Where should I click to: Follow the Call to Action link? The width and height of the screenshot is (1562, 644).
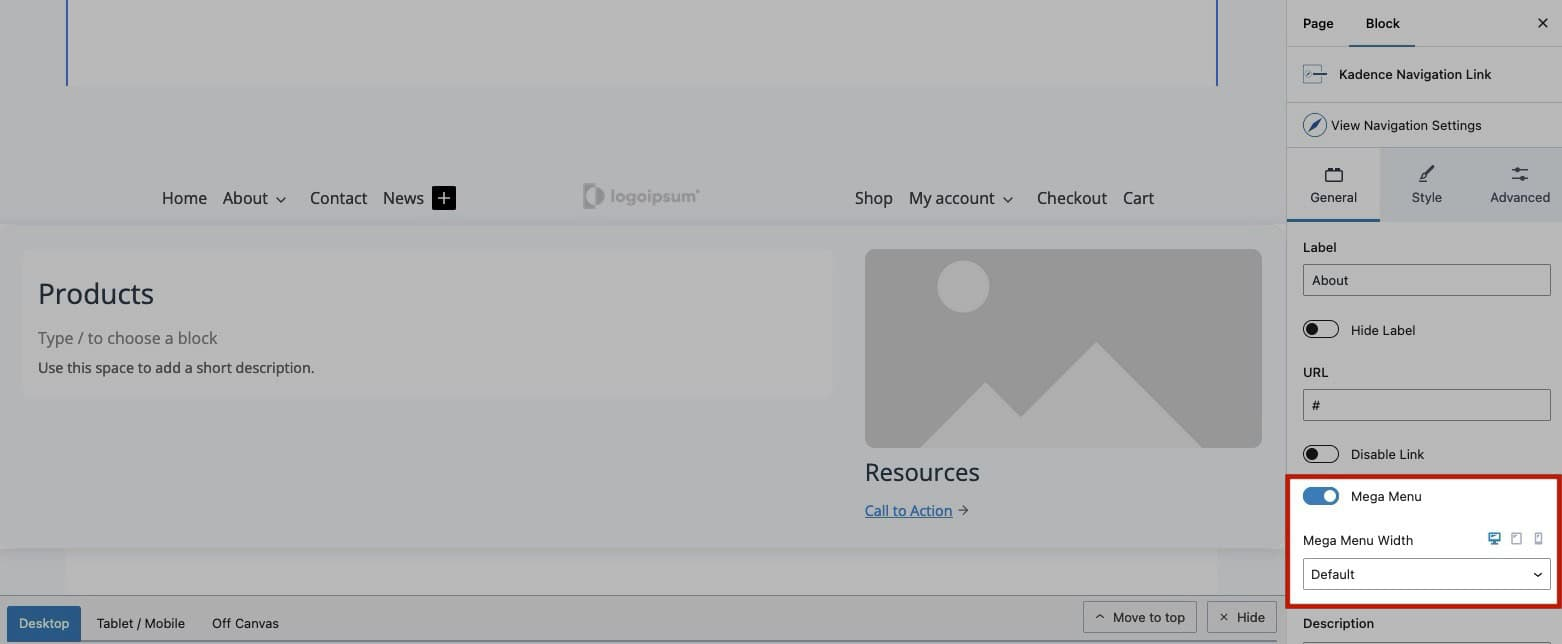pyautogui.click(x=908, y=510)
